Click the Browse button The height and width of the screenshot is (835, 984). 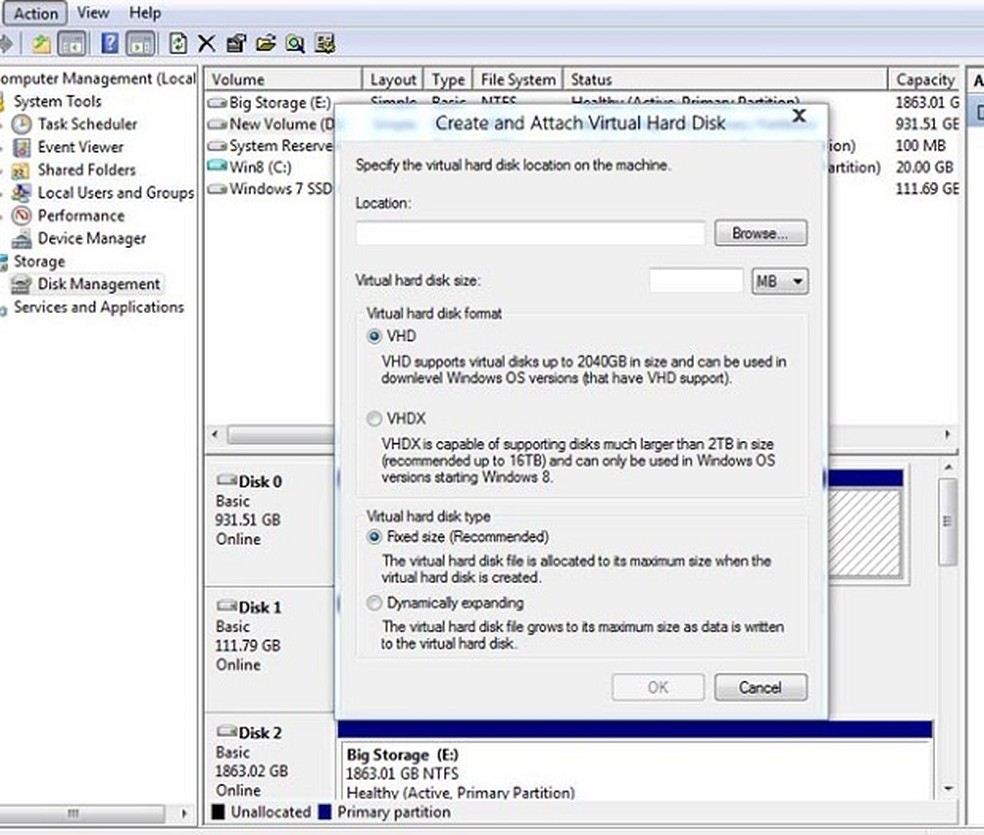click(x=760, y=233)
